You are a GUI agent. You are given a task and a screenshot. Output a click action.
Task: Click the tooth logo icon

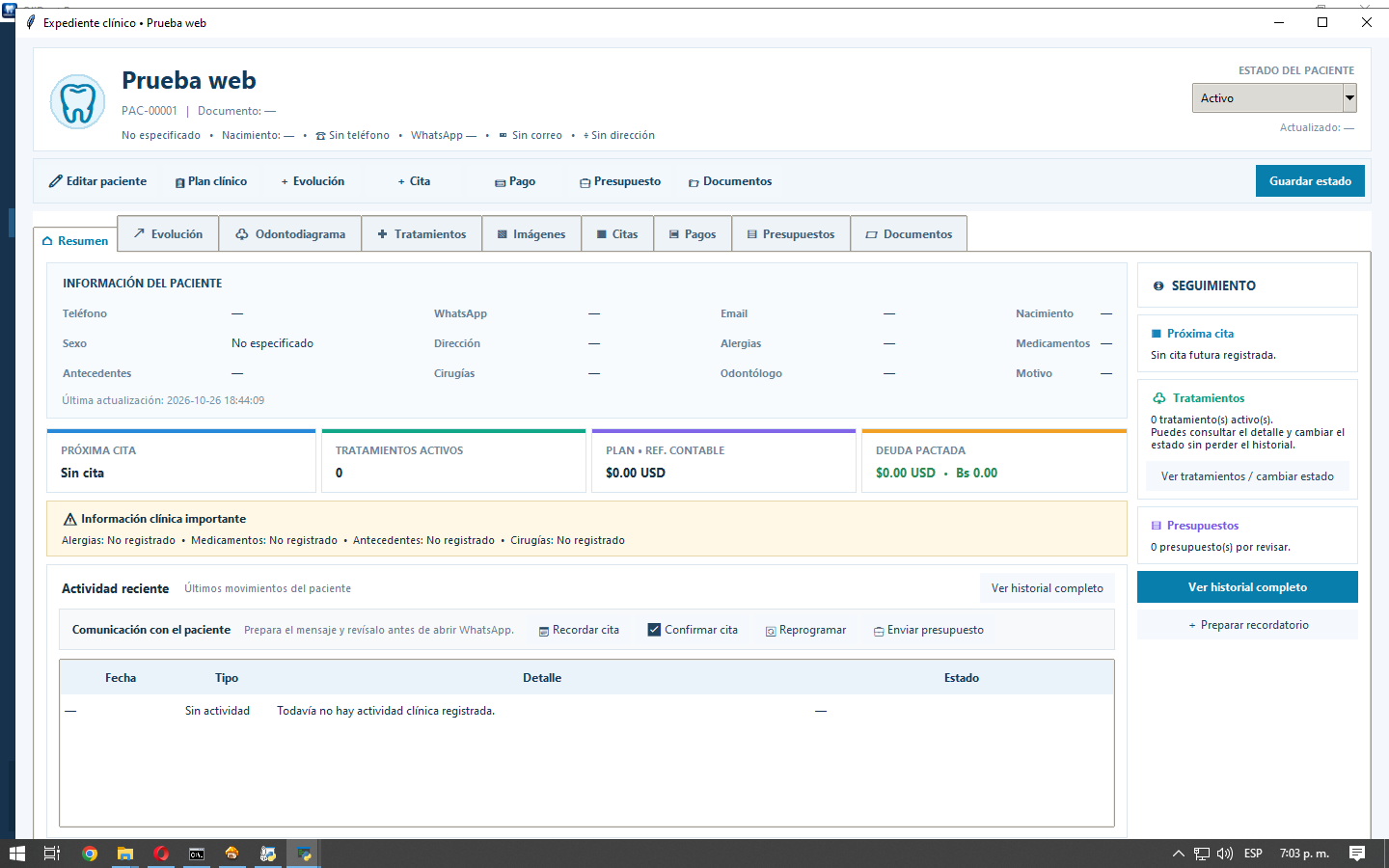click(x=77, y=102)
